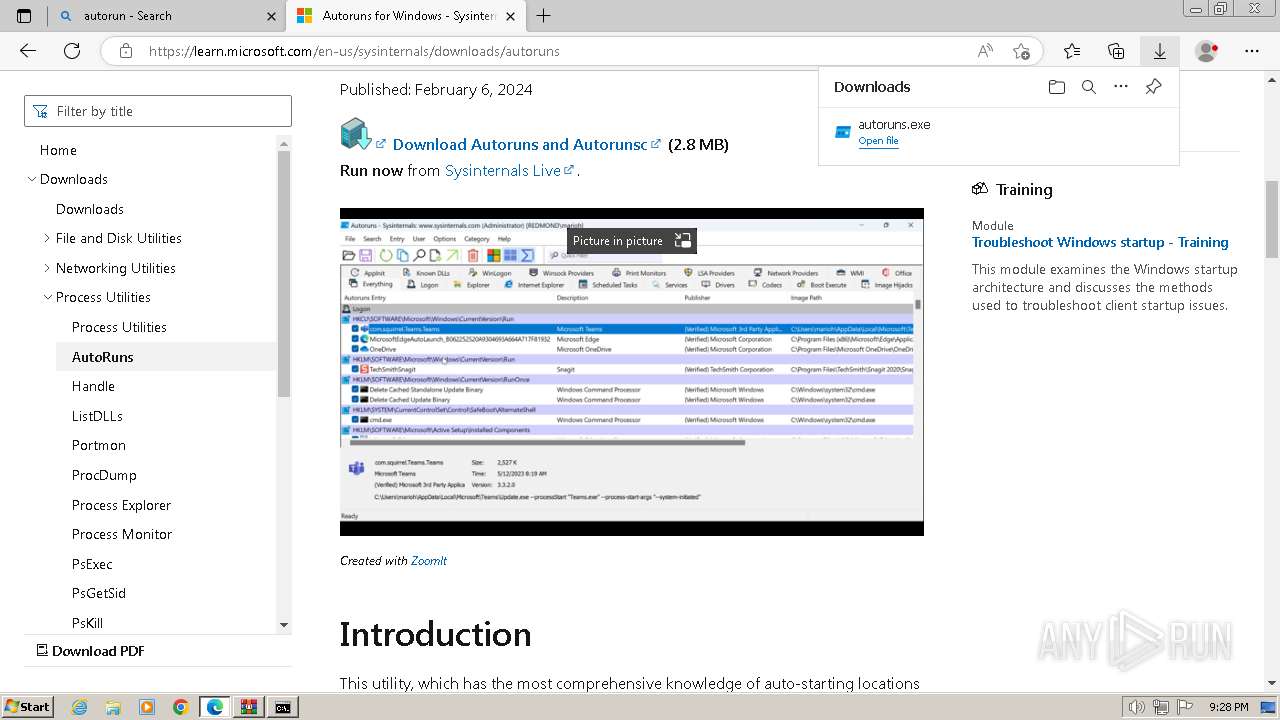Open File Explorer from taskbar
Image resolution: width=1280 pixels, height=720 pixels.
(x=113, y=707)
